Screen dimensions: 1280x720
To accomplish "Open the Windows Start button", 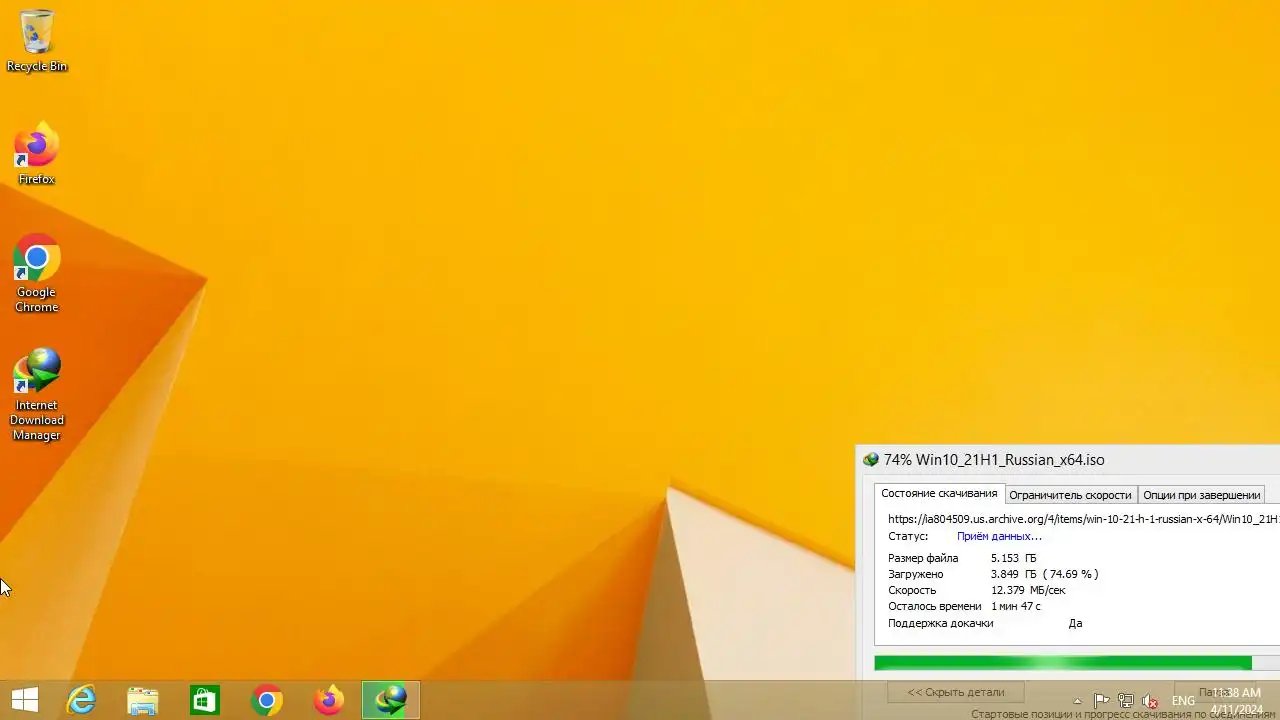I will (25, 700).
